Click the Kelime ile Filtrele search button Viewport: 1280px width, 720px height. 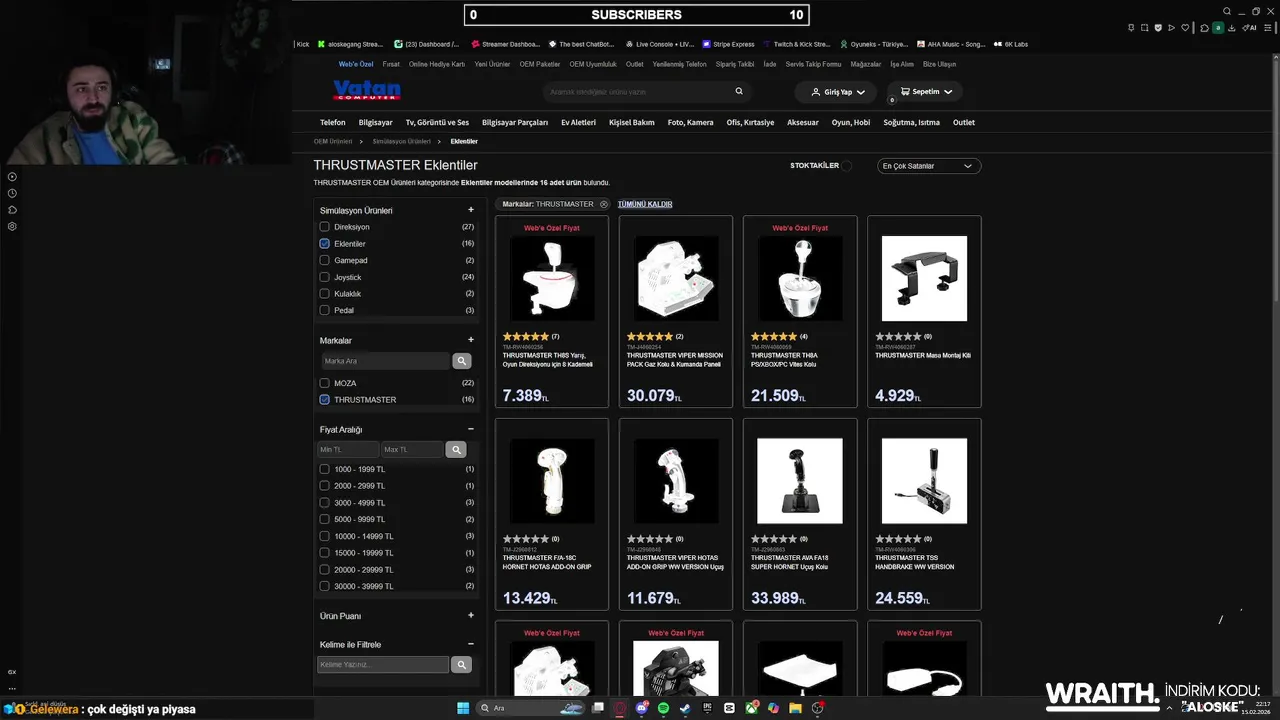pos(461,665)
